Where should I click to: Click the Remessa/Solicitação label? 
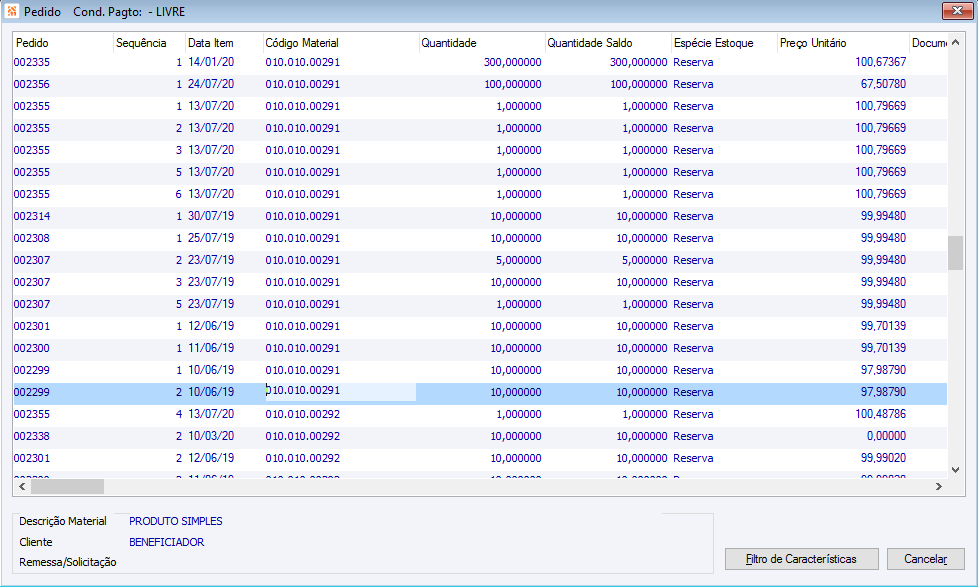(x=67, y=562)
